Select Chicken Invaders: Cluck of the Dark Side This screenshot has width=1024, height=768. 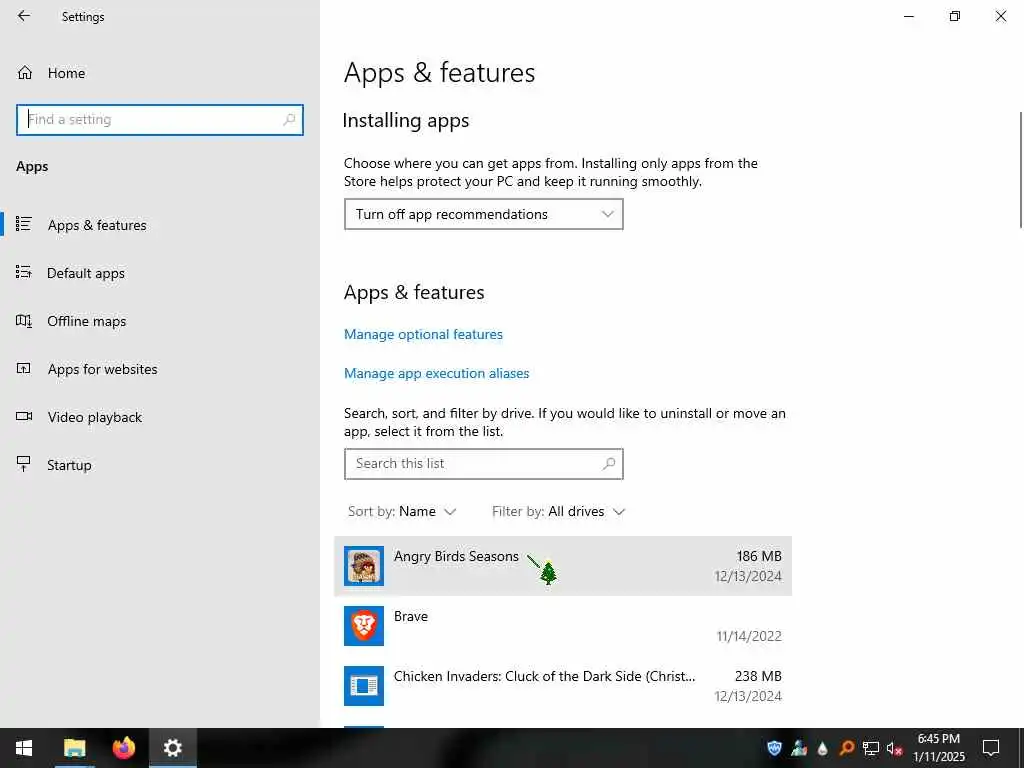[563, 686]
